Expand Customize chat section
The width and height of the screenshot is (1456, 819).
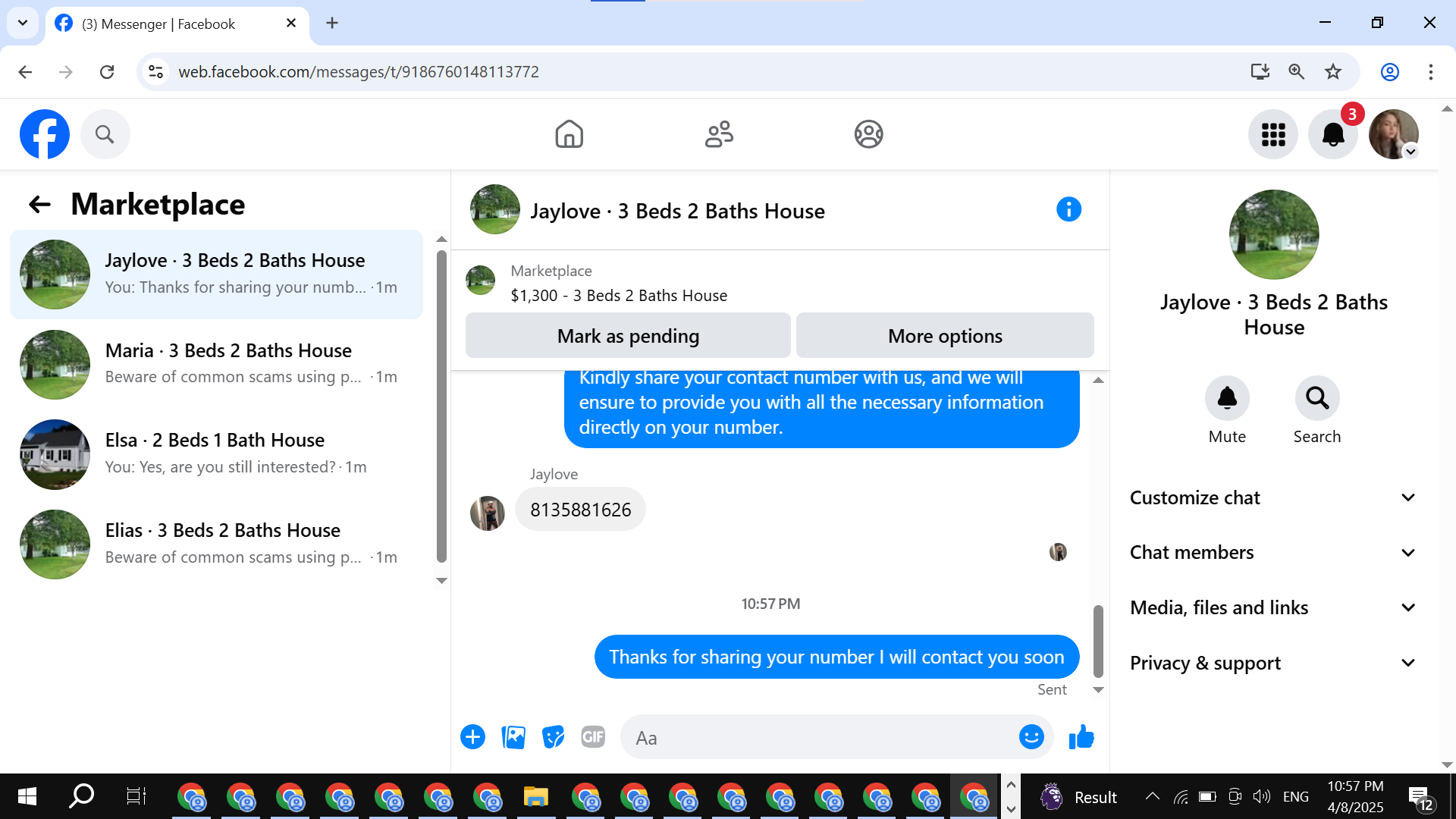click(x=1272, y=497)
